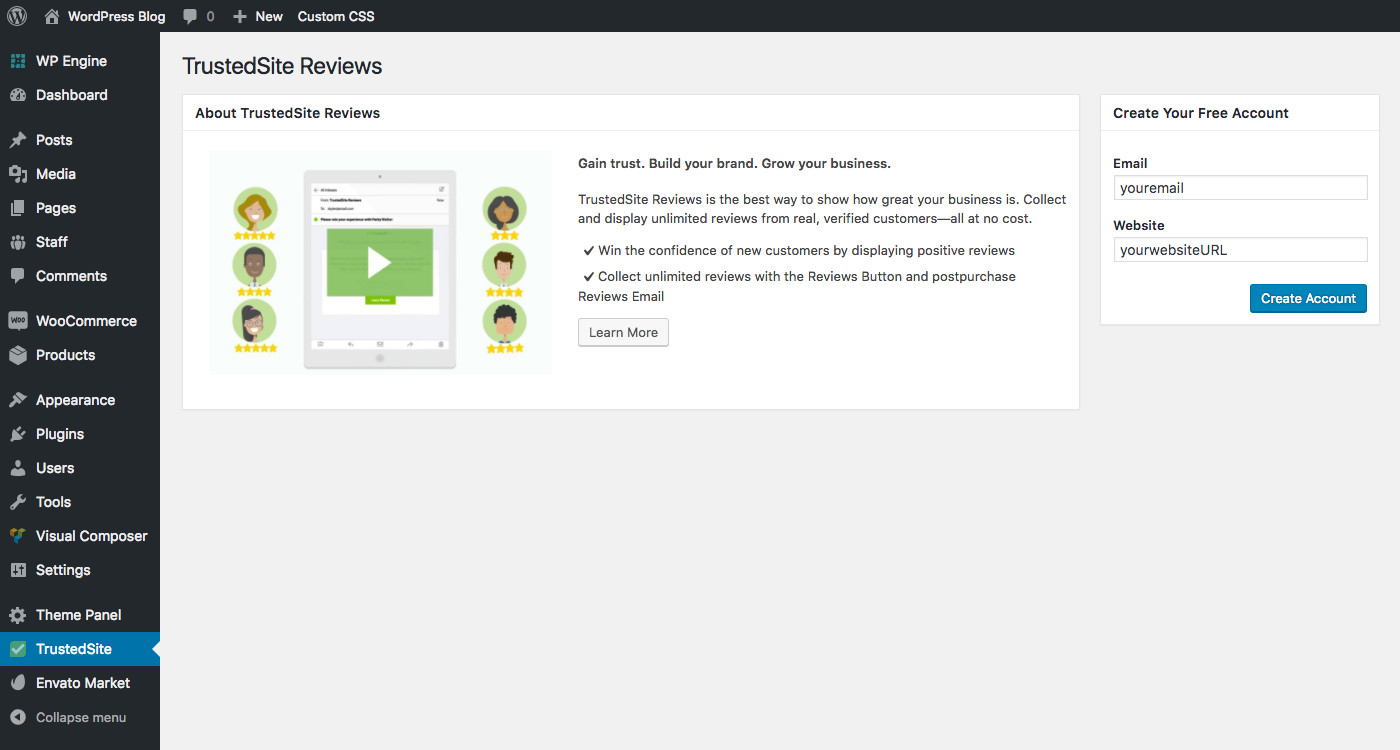The image size is (1400, 750).
Task: Click the comment count 0 in admin bar
Action: pos(210,17)
